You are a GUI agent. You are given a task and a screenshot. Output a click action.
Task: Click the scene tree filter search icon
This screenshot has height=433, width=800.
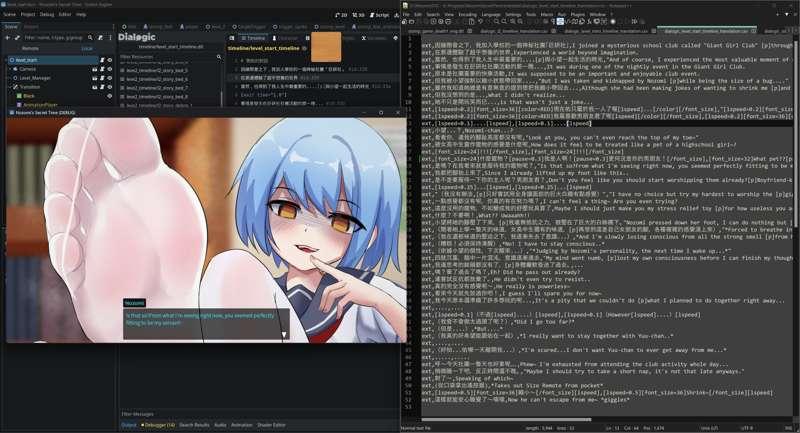(90, 38)
